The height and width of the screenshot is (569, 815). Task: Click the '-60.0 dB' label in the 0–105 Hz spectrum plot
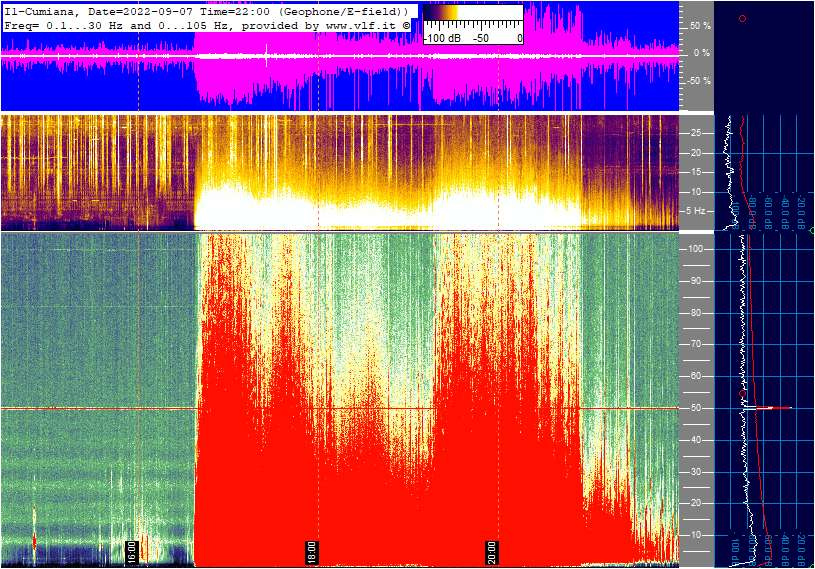pos(768,548)
